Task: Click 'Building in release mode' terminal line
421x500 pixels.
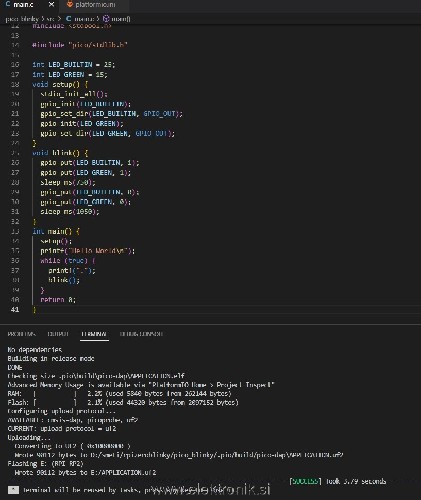Action: (51, 359)
